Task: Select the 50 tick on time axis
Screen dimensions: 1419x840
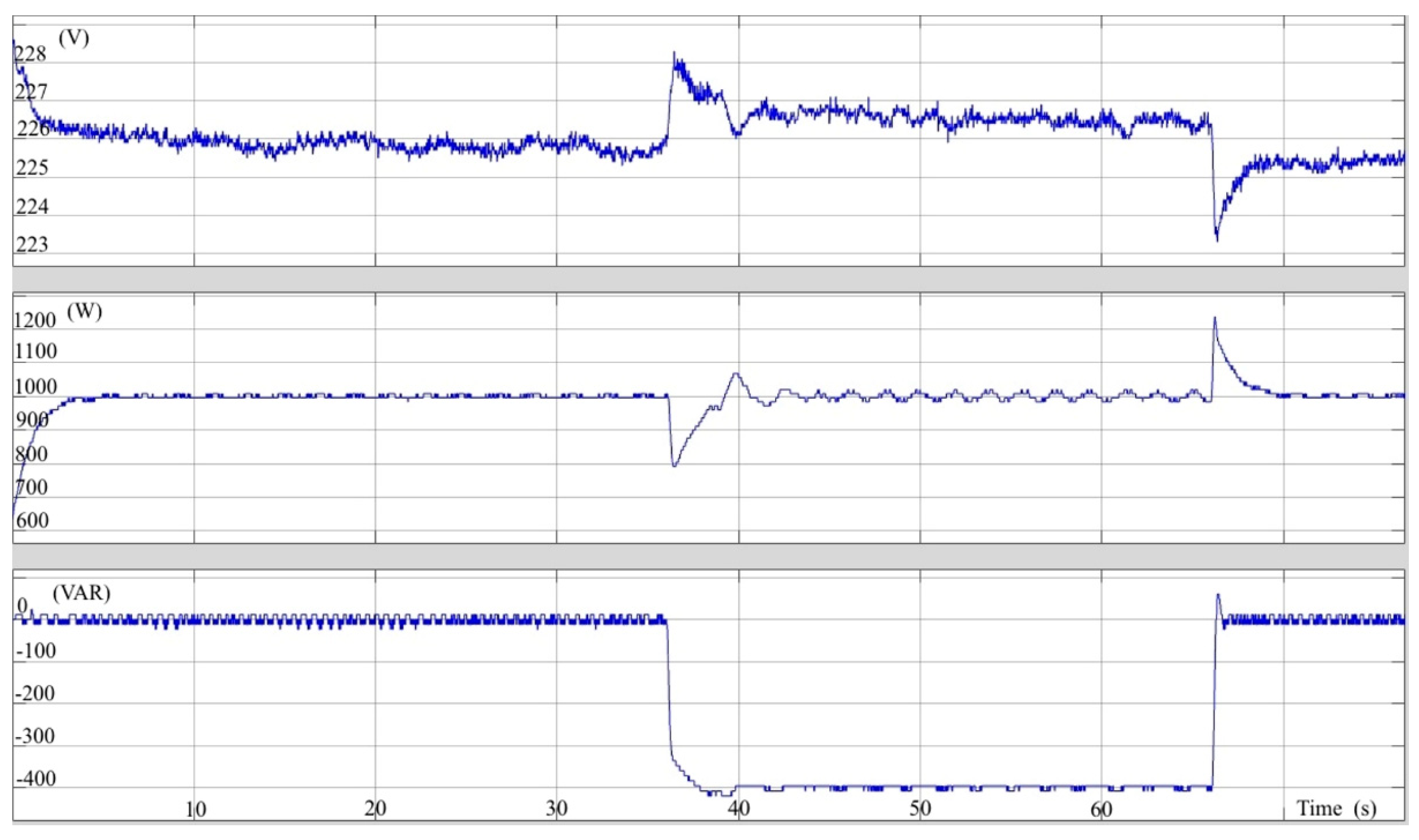Action: [920, 809]
